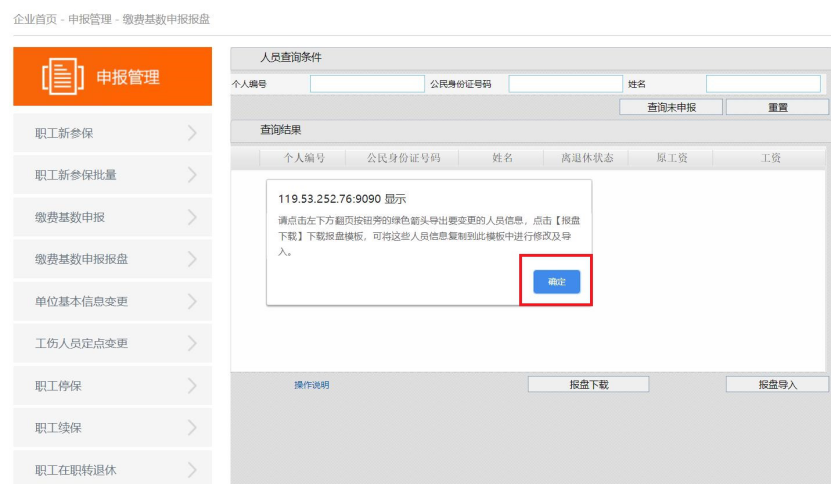832x484 pixels.
Task: Click the 报盘下载 button
Action: pos(588,384)
